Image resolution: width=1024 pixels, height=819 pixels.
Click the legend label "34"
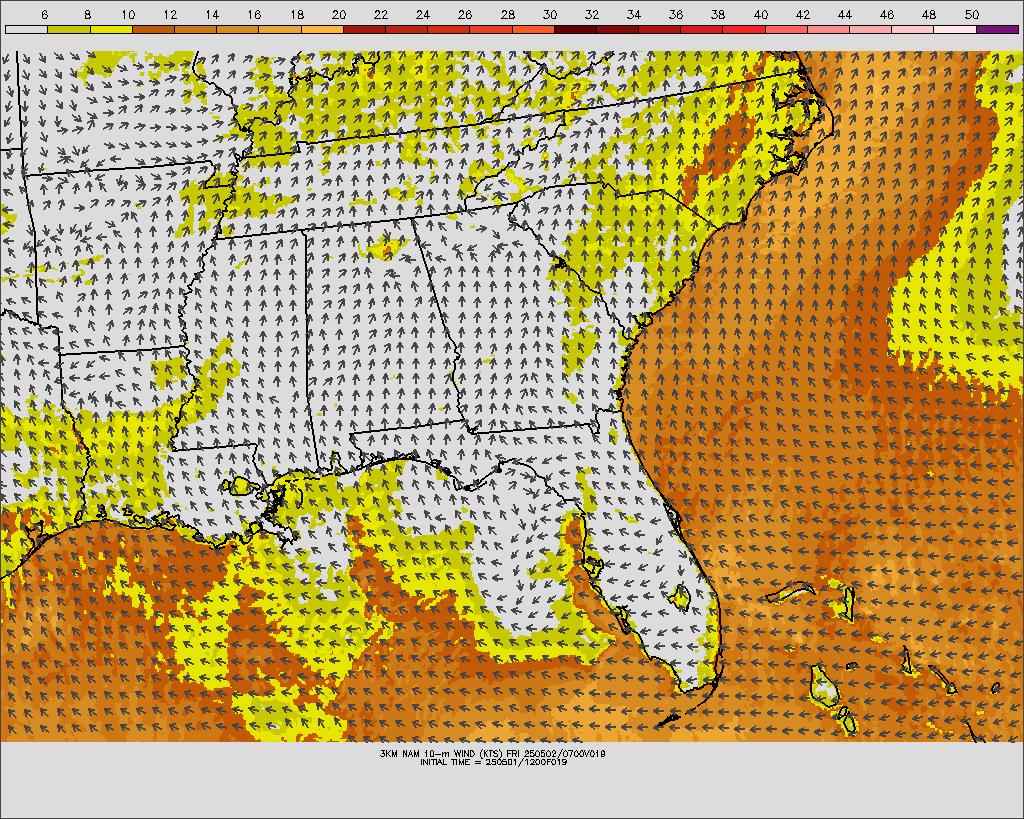point(634,14)
